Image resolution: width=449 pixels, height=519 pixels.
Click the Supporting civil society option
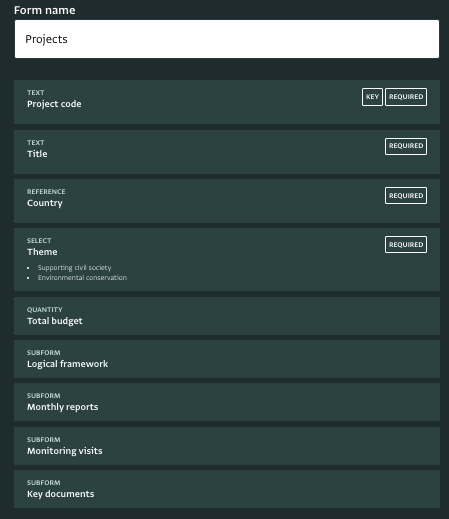pos(74,268)
